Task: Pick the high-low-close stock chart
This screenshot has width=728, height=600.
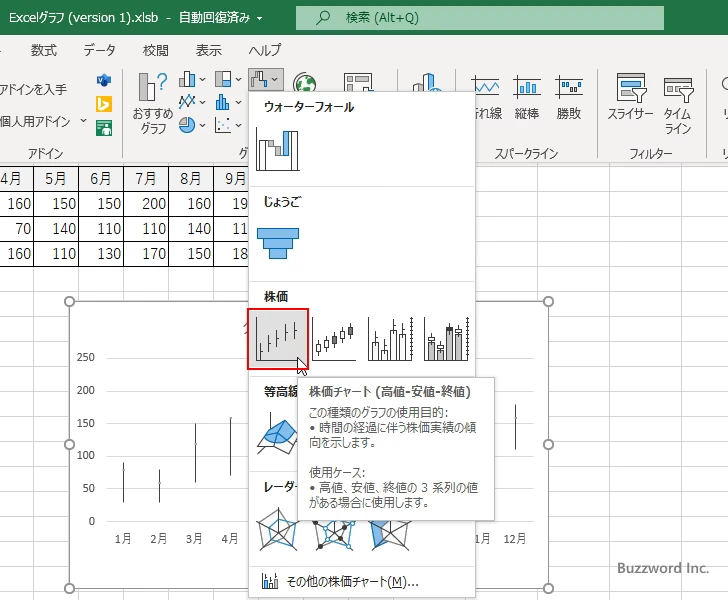Action: pyautogui.click(x=278, y=338)
